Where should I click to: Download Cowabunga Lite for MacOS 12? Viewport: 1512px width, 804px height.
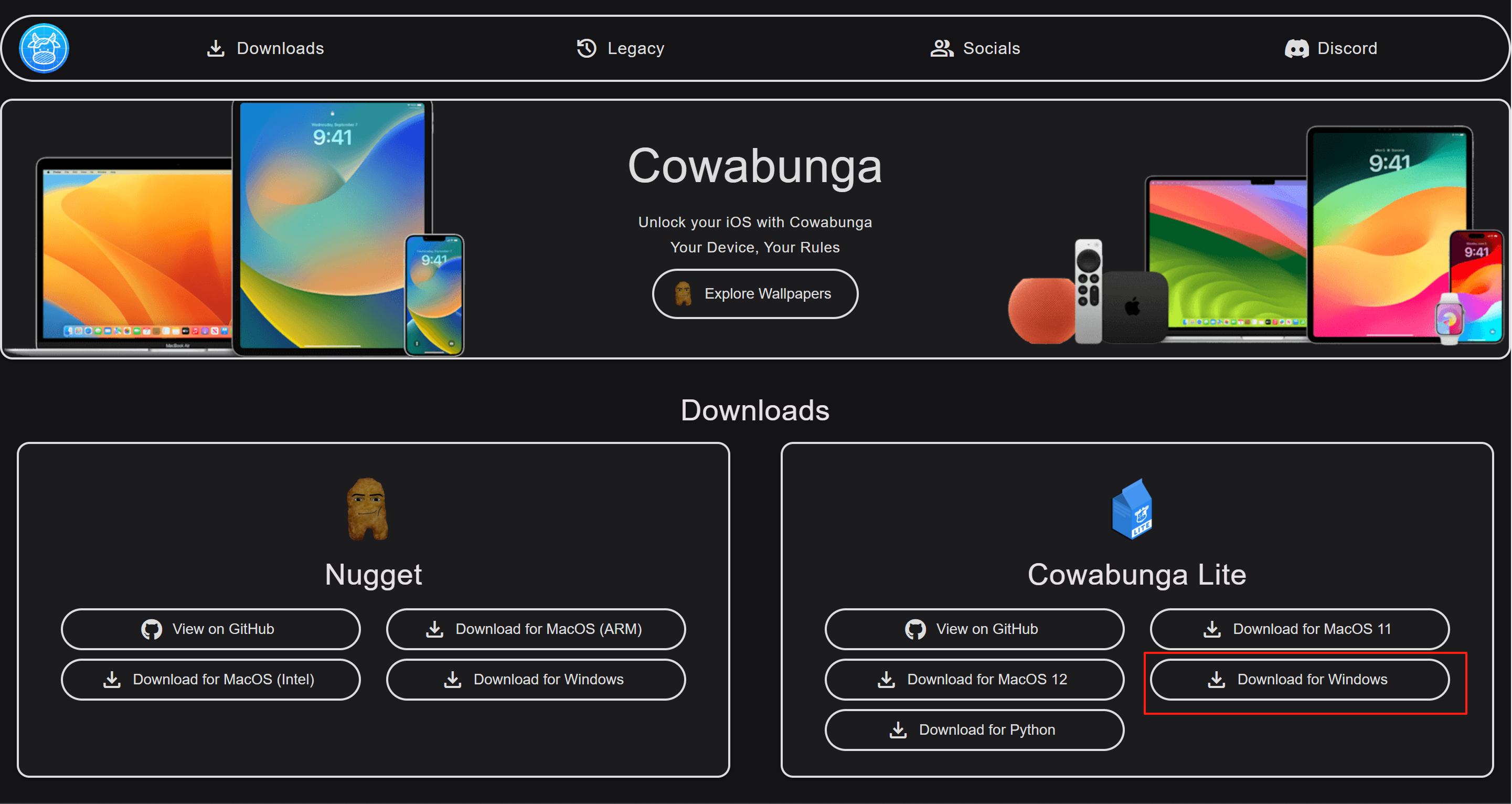[x=974, y=680]
